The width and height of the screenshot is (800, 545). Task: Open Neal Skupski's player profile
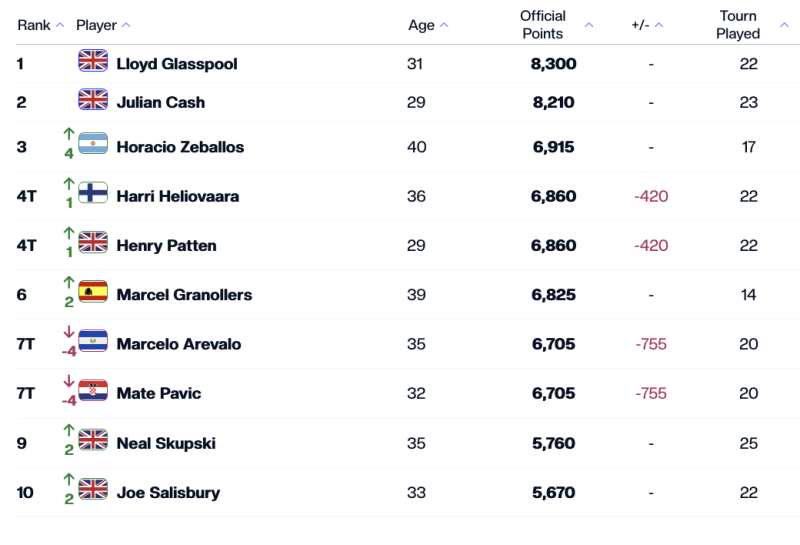tap(166, 443)
